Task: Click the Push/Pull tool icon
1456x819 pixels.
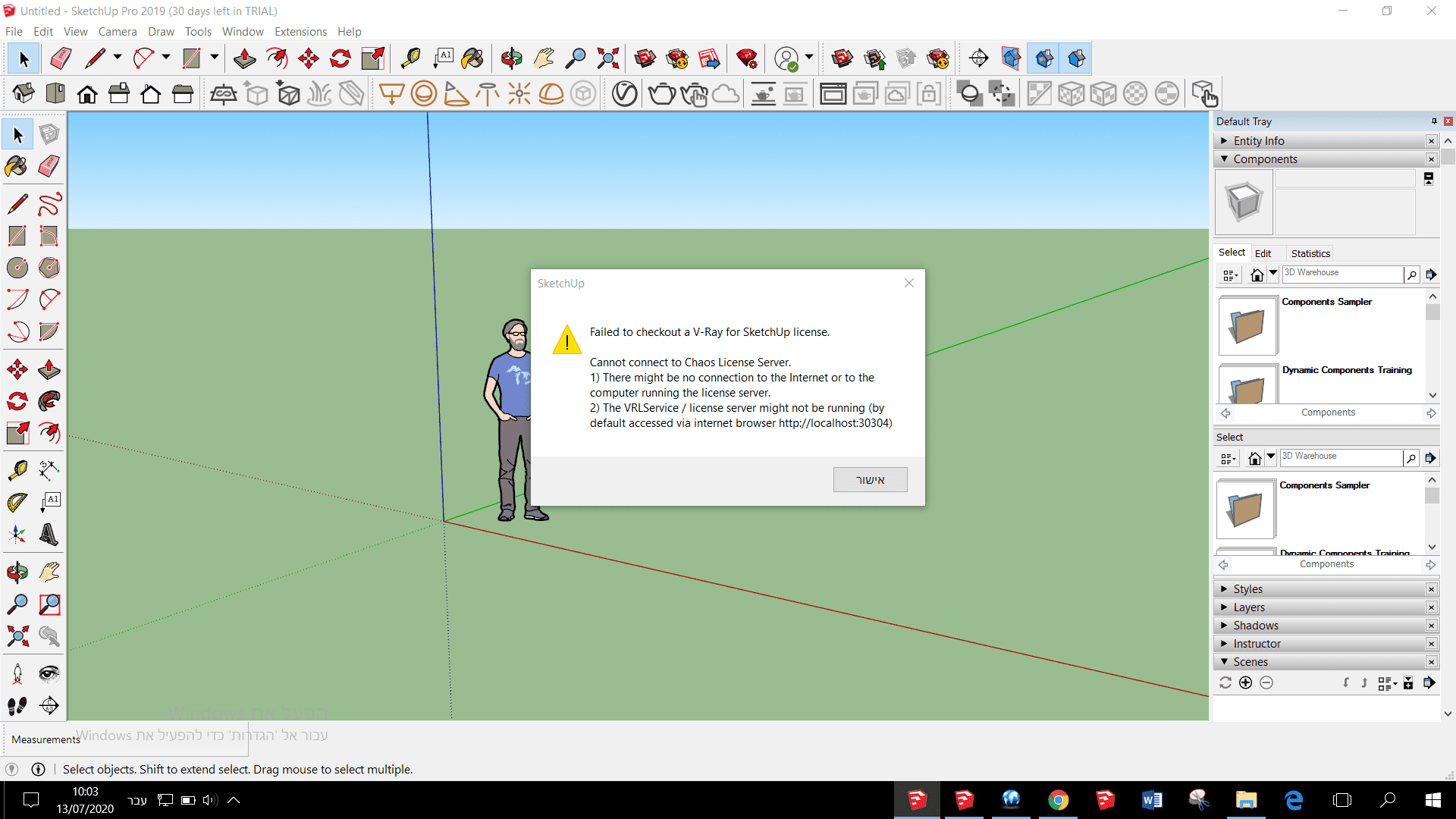Action: (49, 369)
